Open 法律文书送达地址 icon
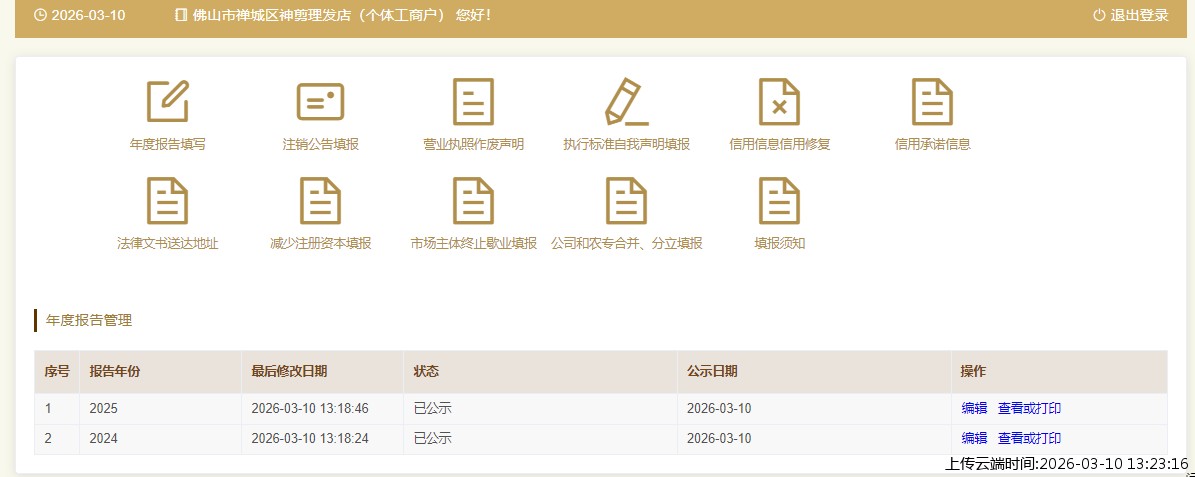This screenshot has height=477, width=1195. [x=167, y=201]
